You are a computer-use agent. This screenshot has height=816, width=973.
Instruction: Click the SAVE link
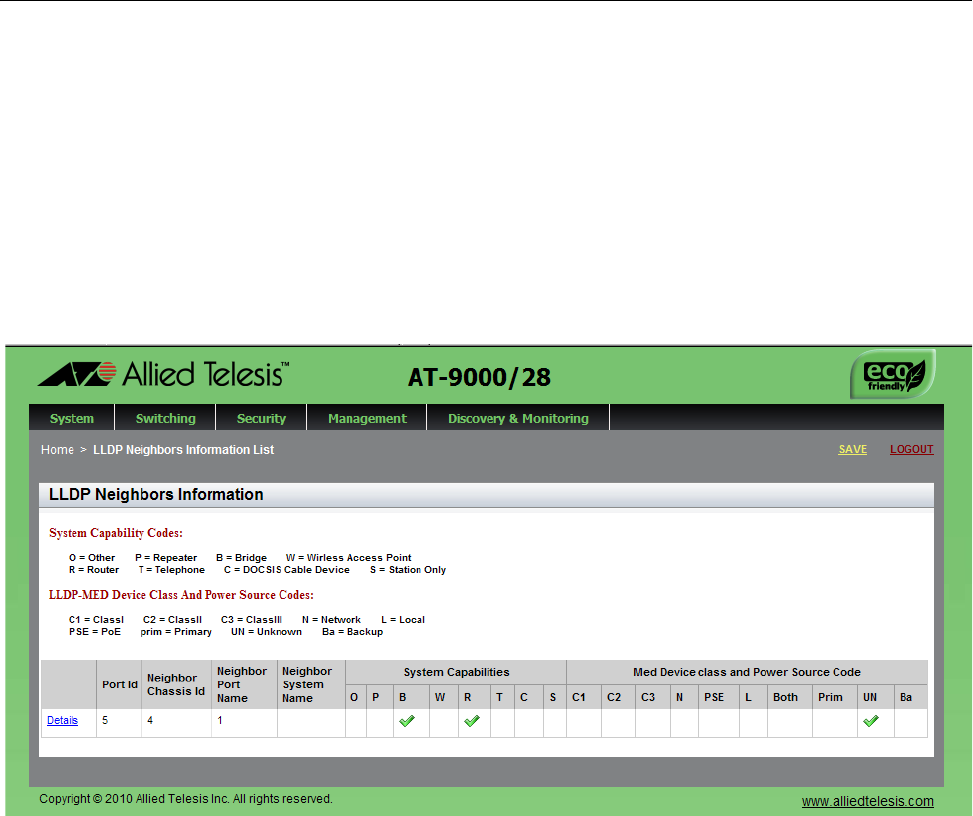[x=853, y=449]
